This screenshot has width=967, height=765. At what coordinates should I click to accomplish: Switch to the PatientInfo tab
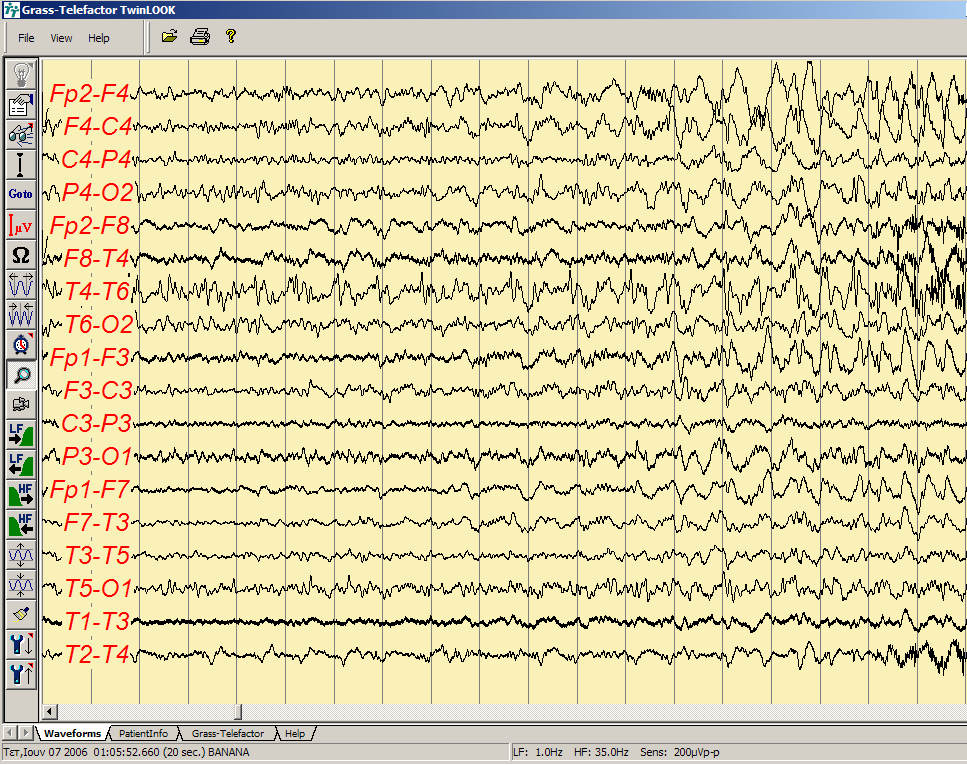143,734
